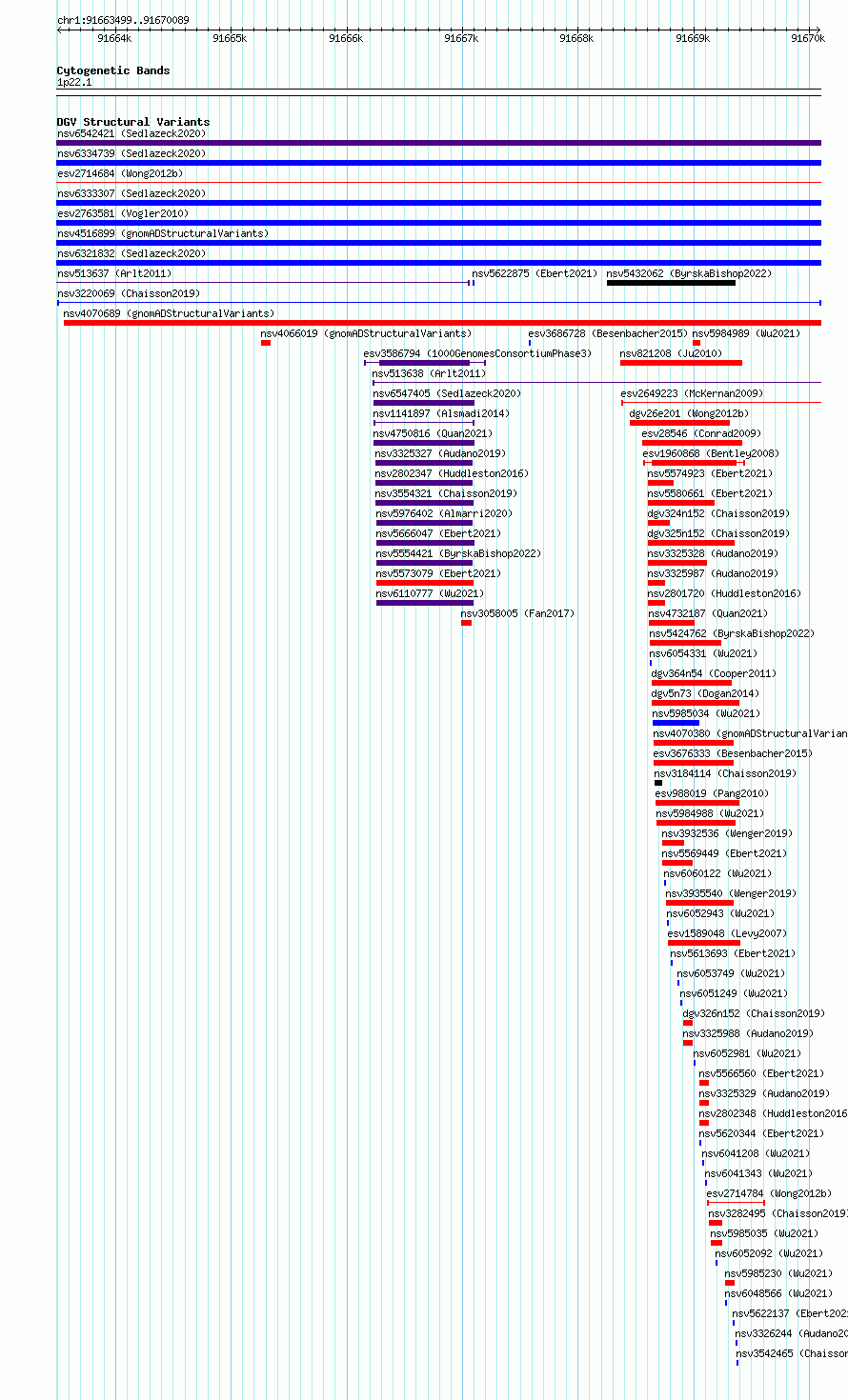Click esv988019 (Pang2010) label
Viewport: 848px width, 1400px height.
[712, 794]
